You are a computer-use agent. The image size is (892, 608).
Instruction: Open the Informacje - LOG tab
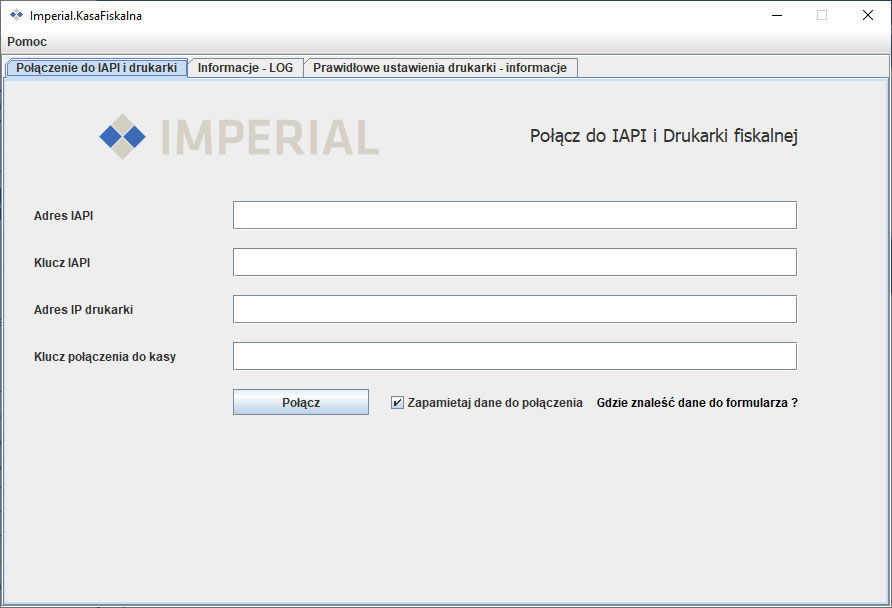tap(245, 68)
